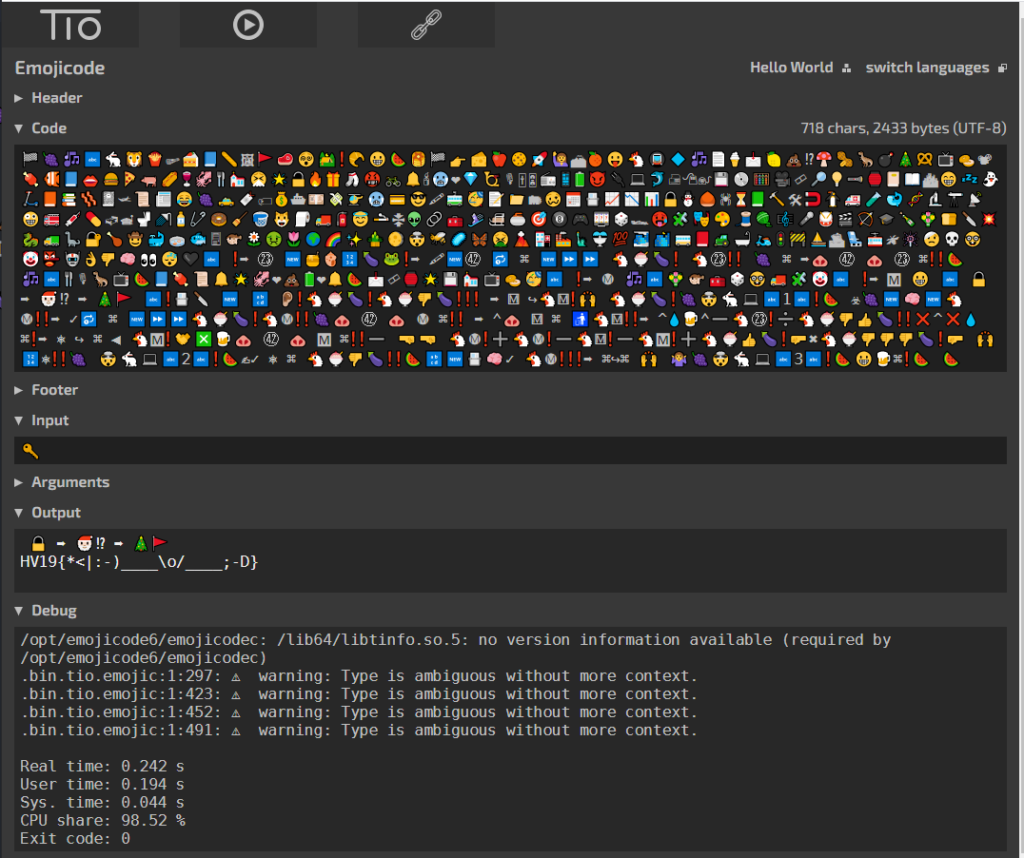
Task: Click inside the emoji Code editor
Action: point(510,259)
